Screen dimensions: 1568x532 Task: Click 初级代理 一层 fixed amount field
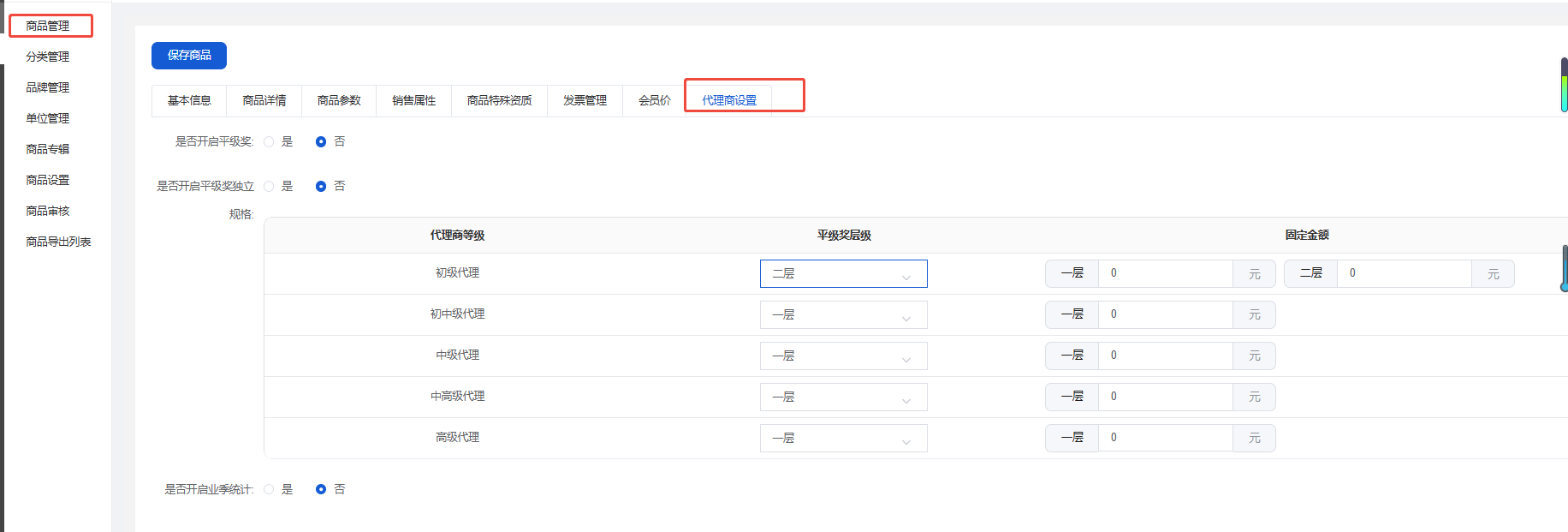(1165, 274)
